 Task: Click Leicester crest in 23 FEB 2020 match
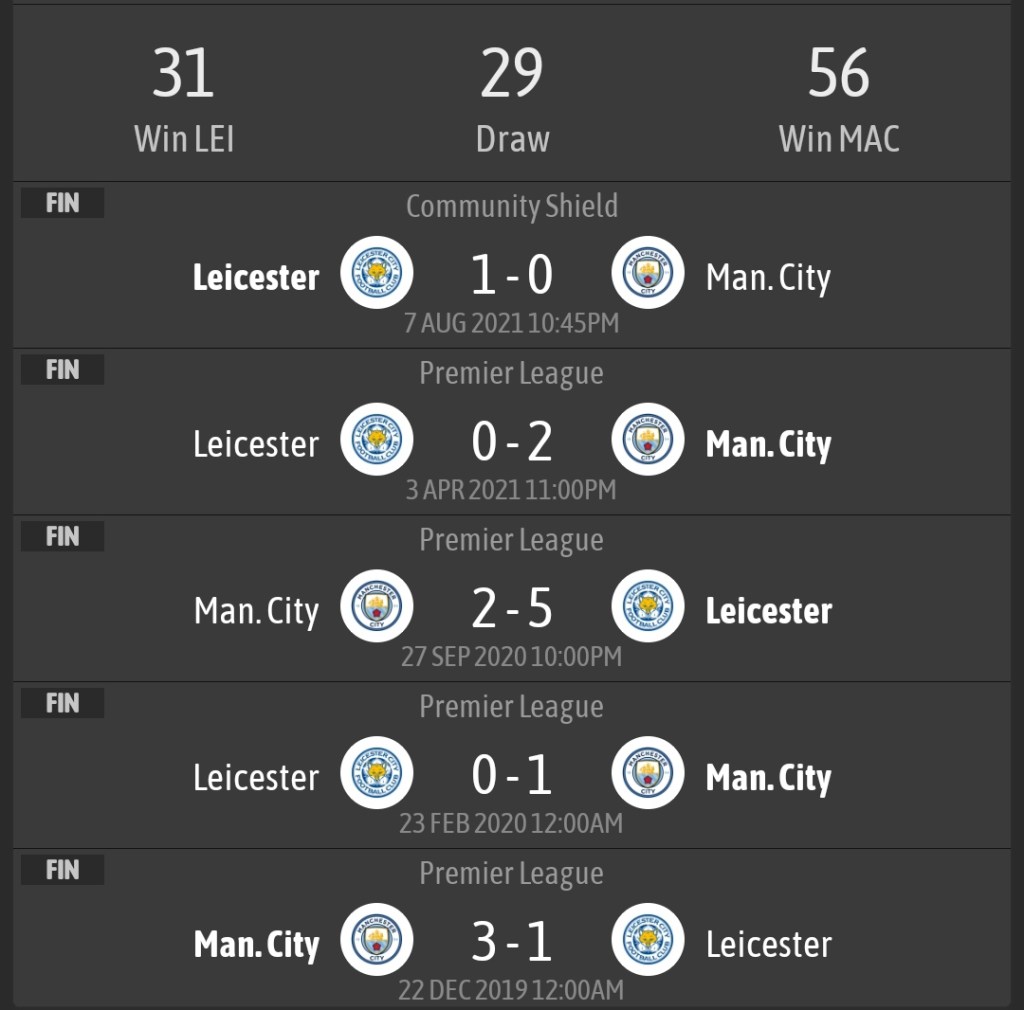coord(376,773)
